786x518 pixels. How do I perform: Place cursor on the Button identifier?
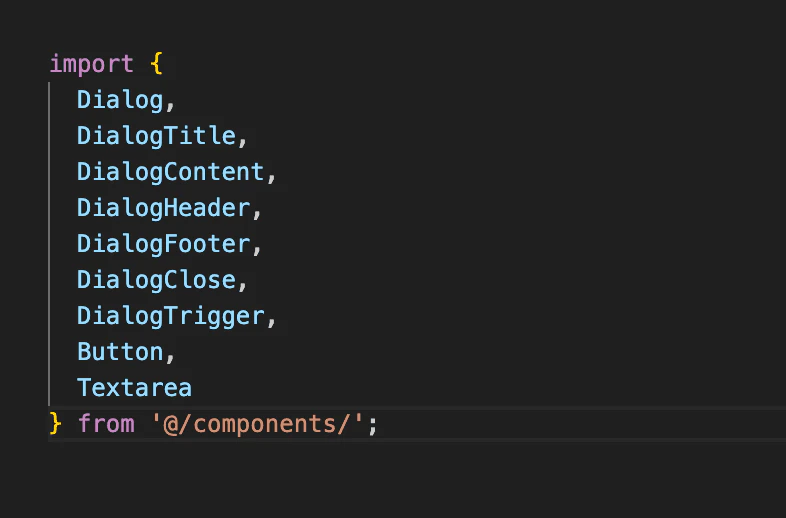coord(120,352)
